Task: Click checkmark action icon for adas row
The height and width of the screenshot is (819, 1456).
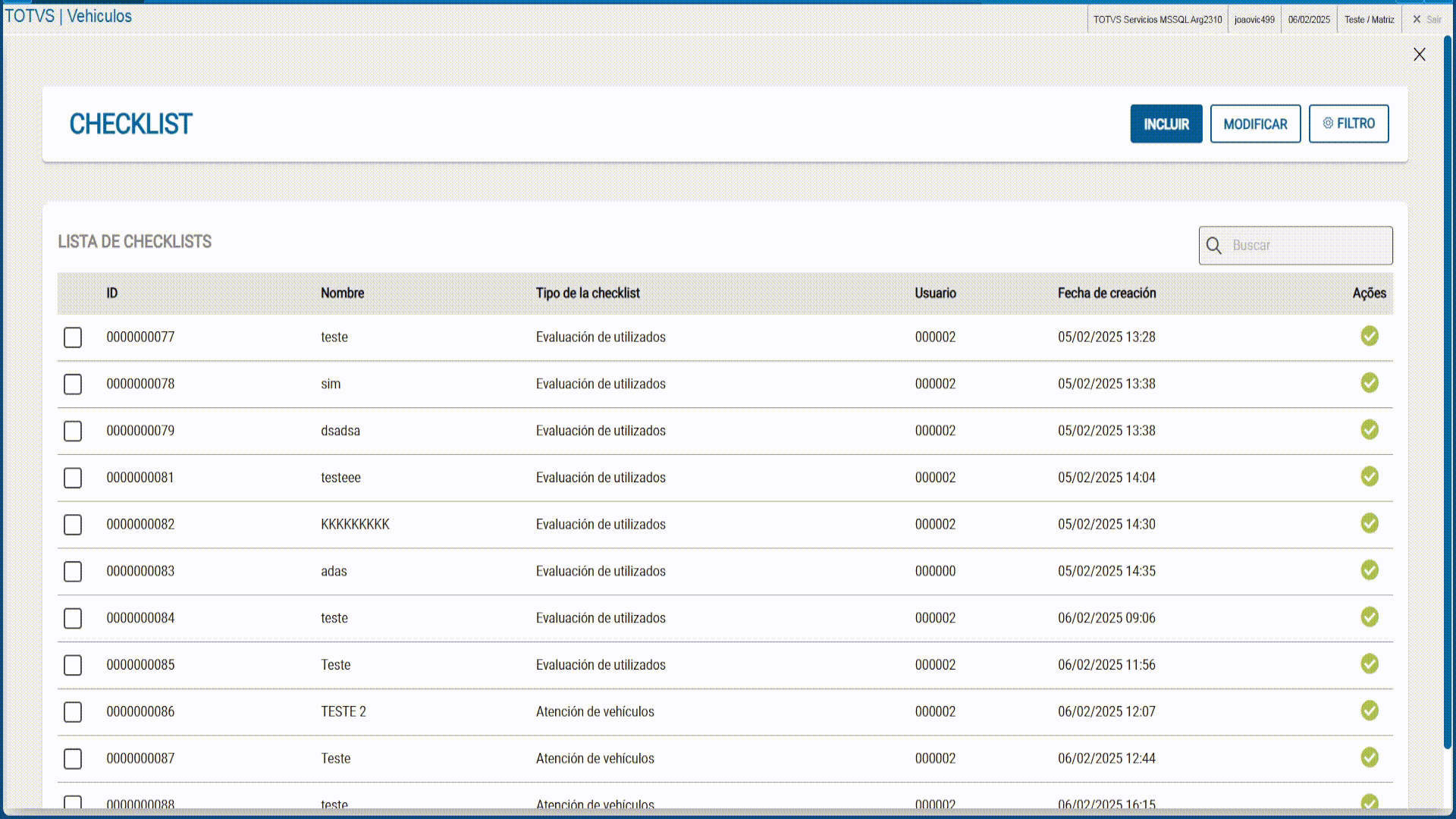Action: point(1369,570)
